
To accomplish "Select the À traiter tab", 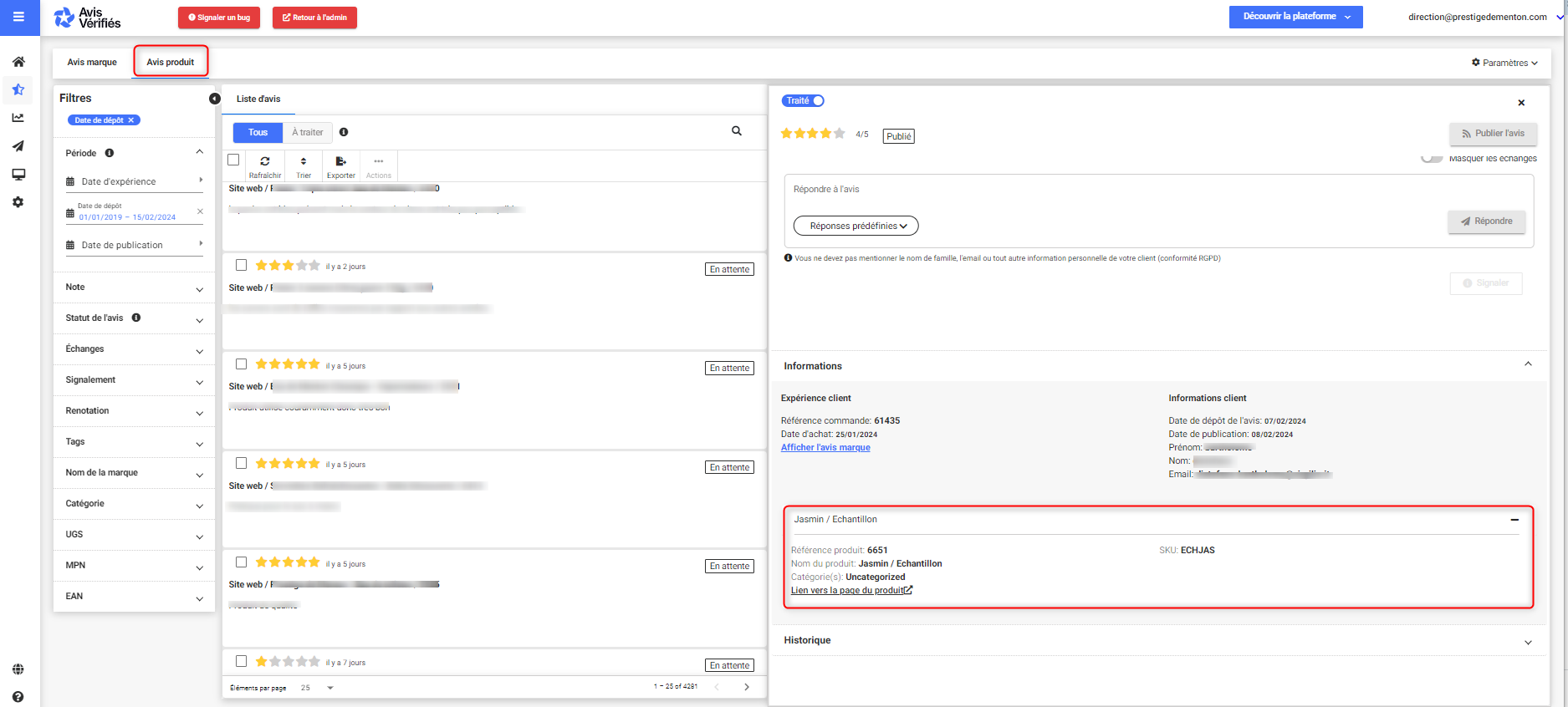I will pos(308,132).
